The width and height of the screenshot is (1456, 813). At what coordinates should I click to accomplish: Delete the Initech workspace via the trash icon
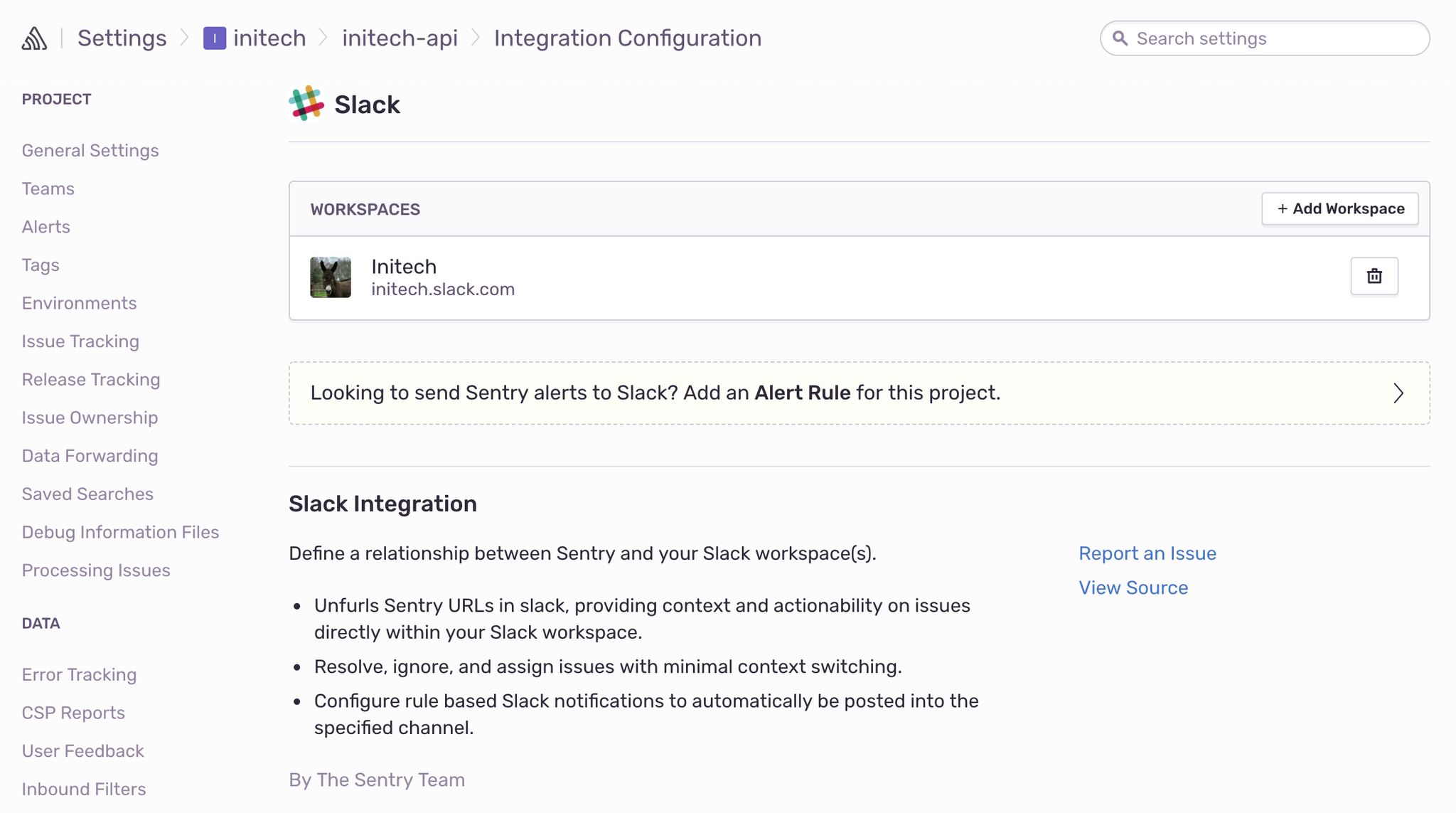tap(1374, 276)
